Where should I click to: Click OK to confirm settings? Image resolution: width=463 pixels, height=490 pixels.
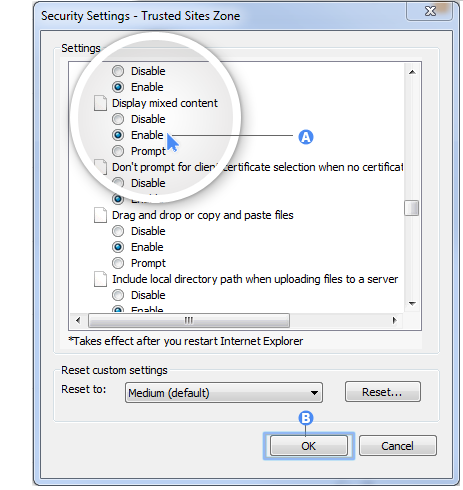point(309,446)
